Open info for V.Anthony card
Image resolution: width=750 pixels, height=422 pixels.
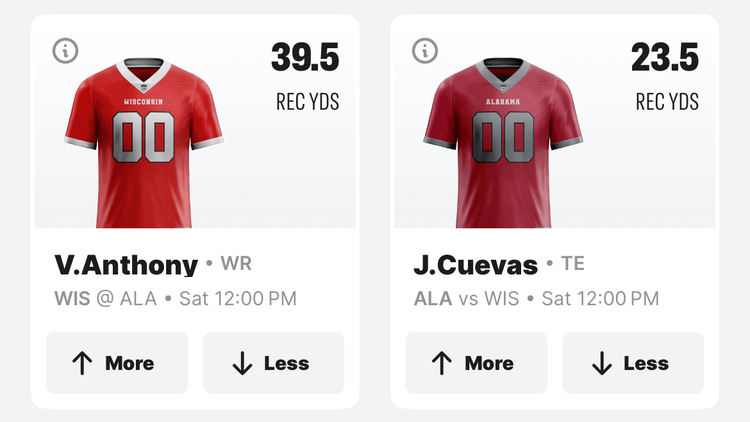tap(65, 51)
